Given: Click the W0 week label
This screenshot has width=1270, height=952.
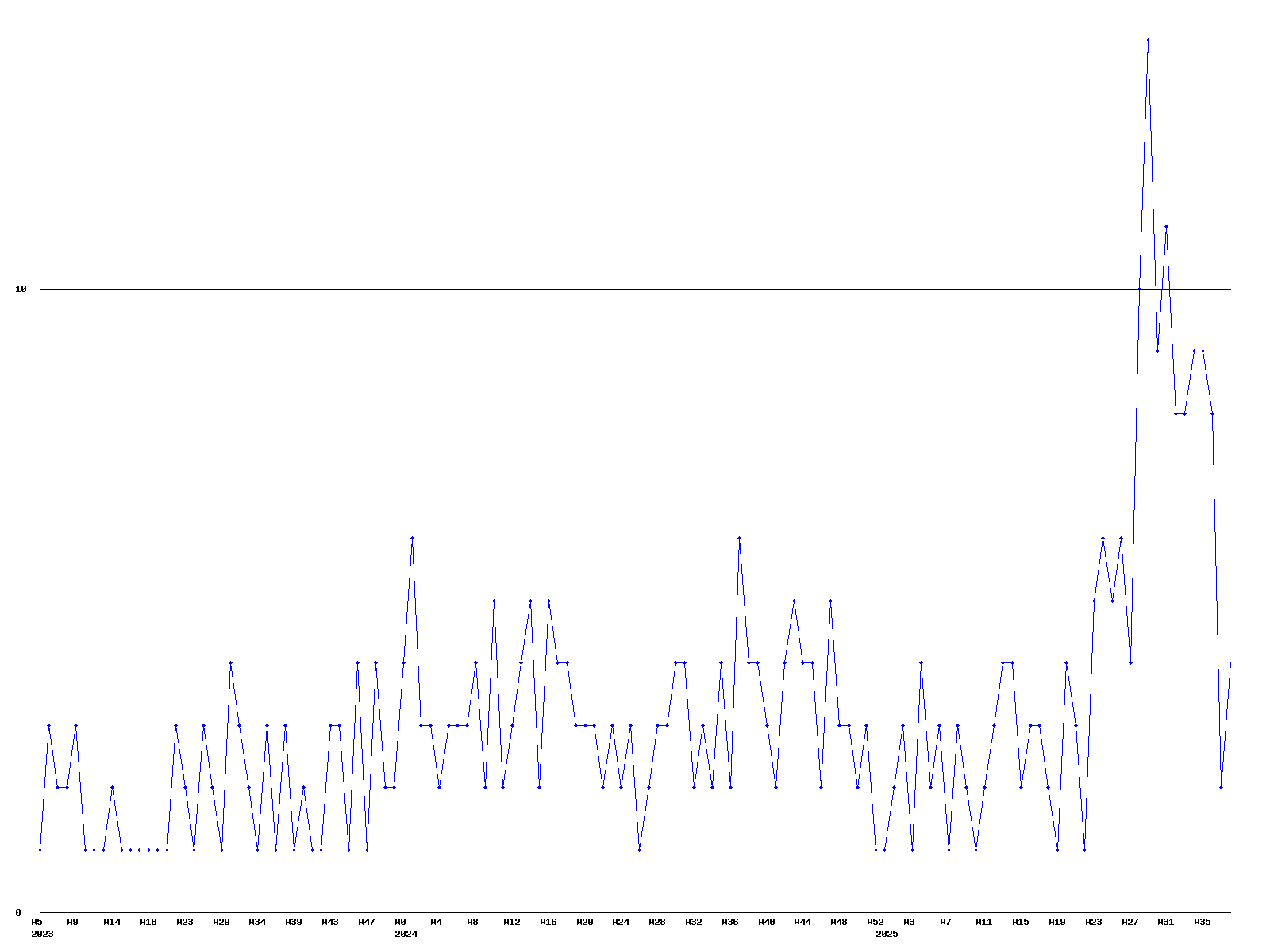Looking at the screenshot, I should (x=400, y=922).
